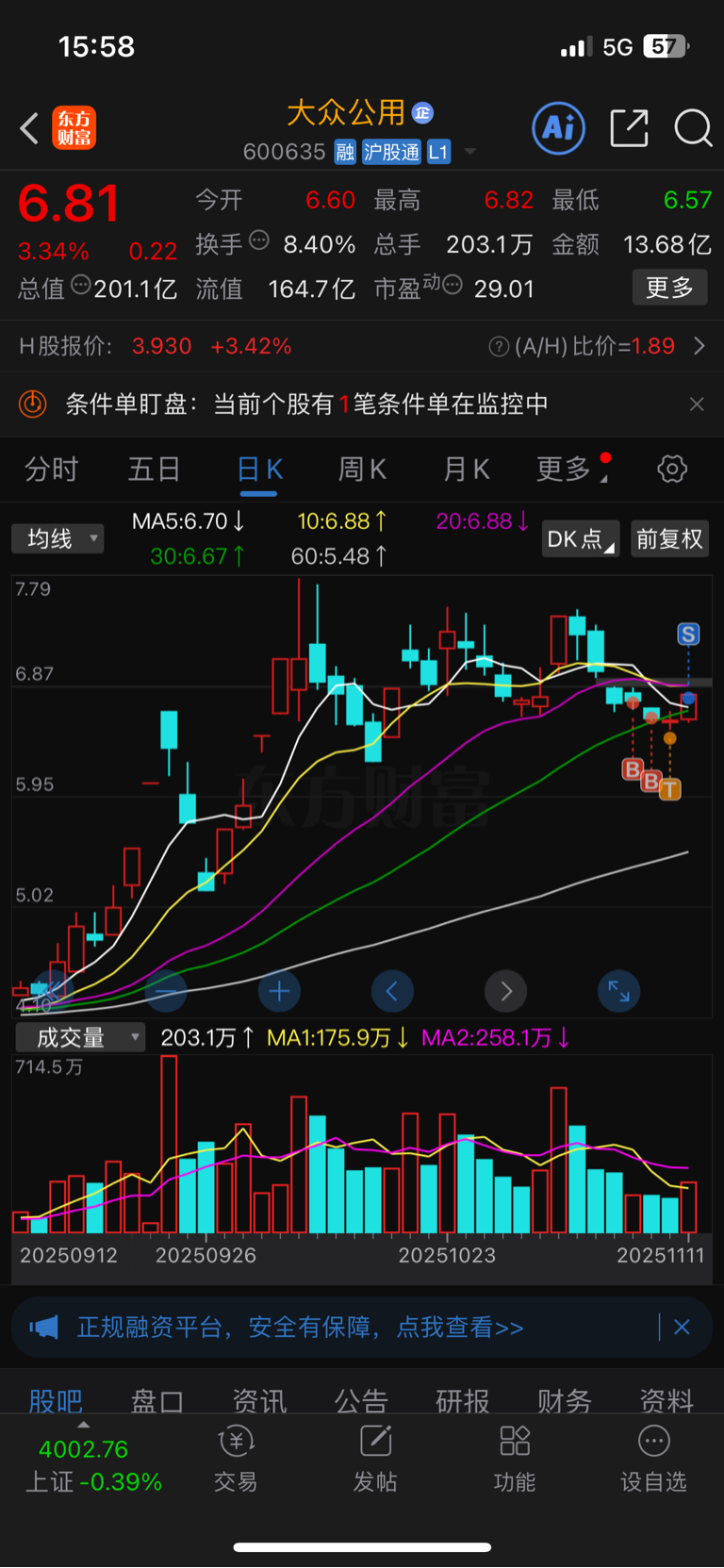
Task: Open the 资讯 tab
Action: (259, 1400)
